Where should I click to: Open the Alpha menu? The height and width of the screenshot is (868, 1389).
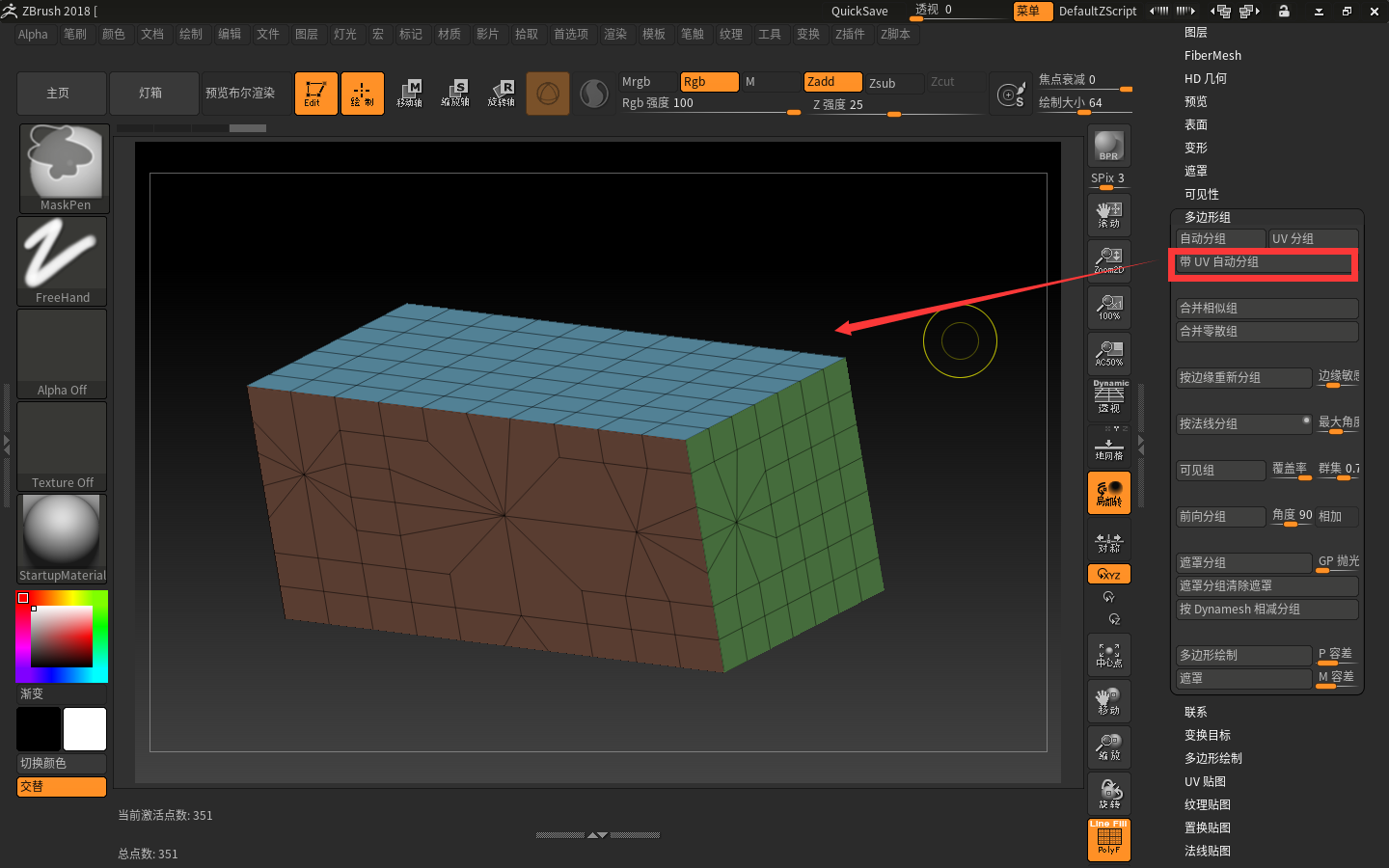33,34
